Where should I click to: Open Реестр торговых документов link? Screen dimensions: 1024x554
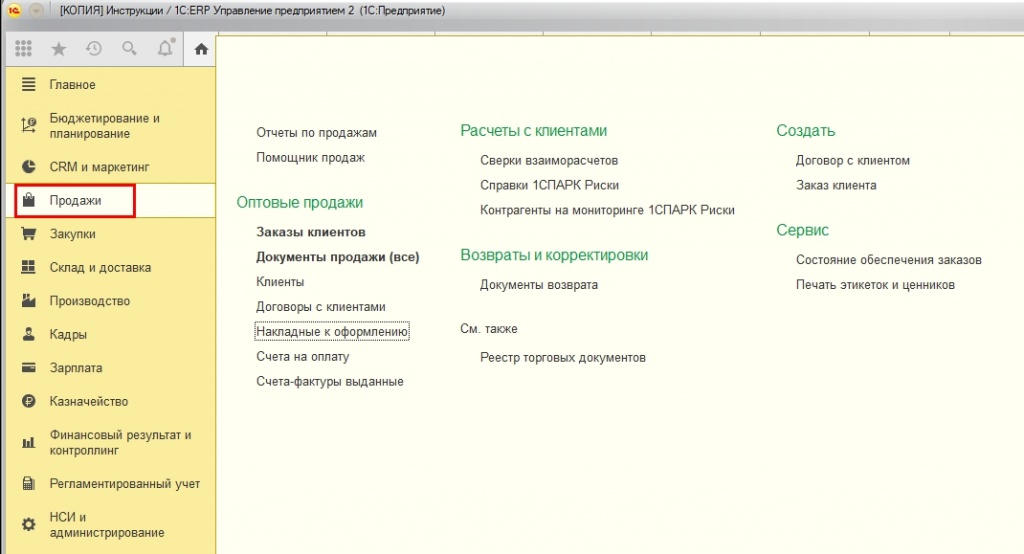point(562,357)
